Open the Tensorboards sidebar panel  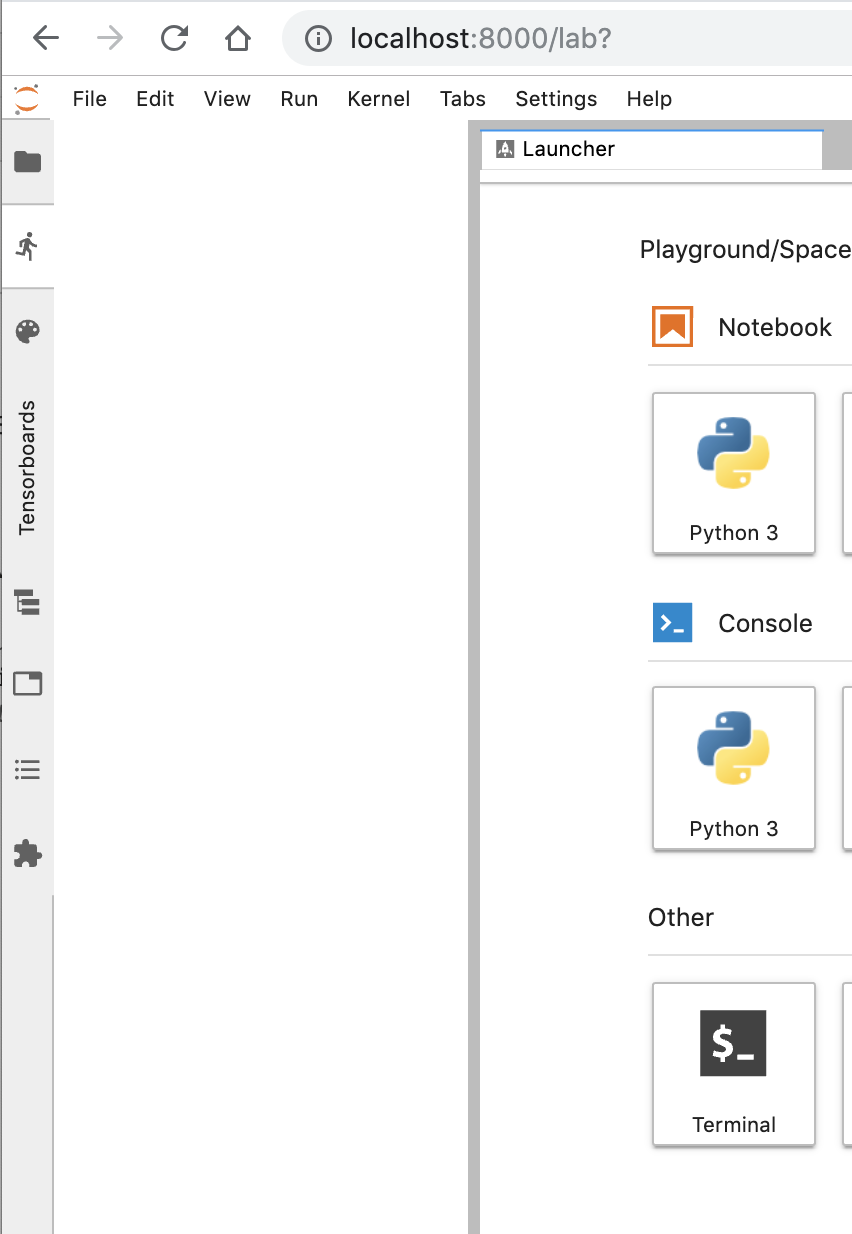pyautogui.click(x=27, y=470)
